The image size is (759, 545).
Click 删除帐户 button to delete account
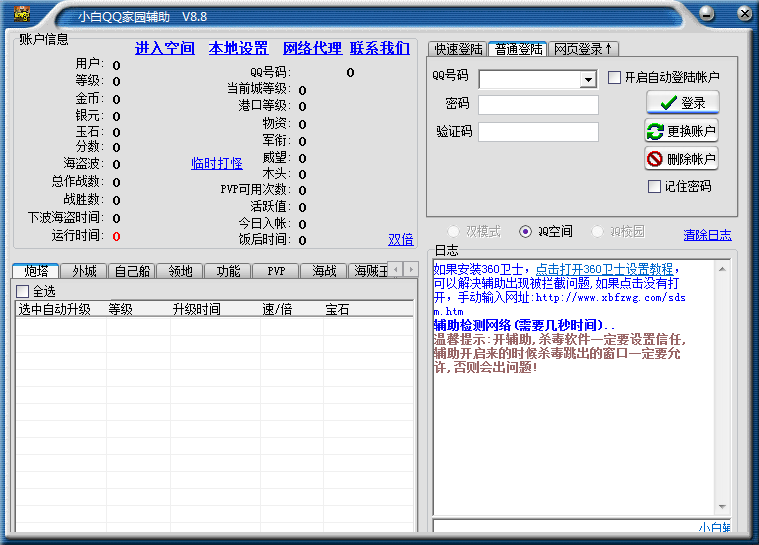[682, 159]
